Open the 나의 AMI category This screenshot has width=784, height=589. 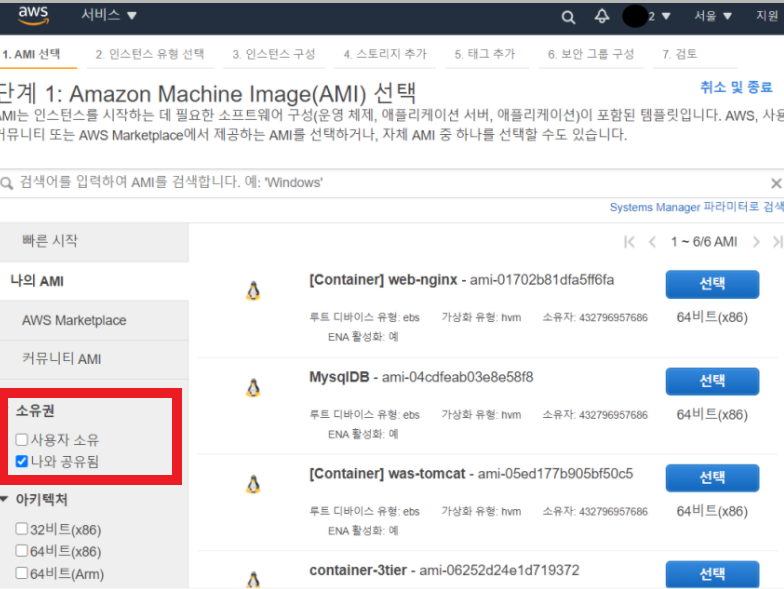[x=94, y=281]
